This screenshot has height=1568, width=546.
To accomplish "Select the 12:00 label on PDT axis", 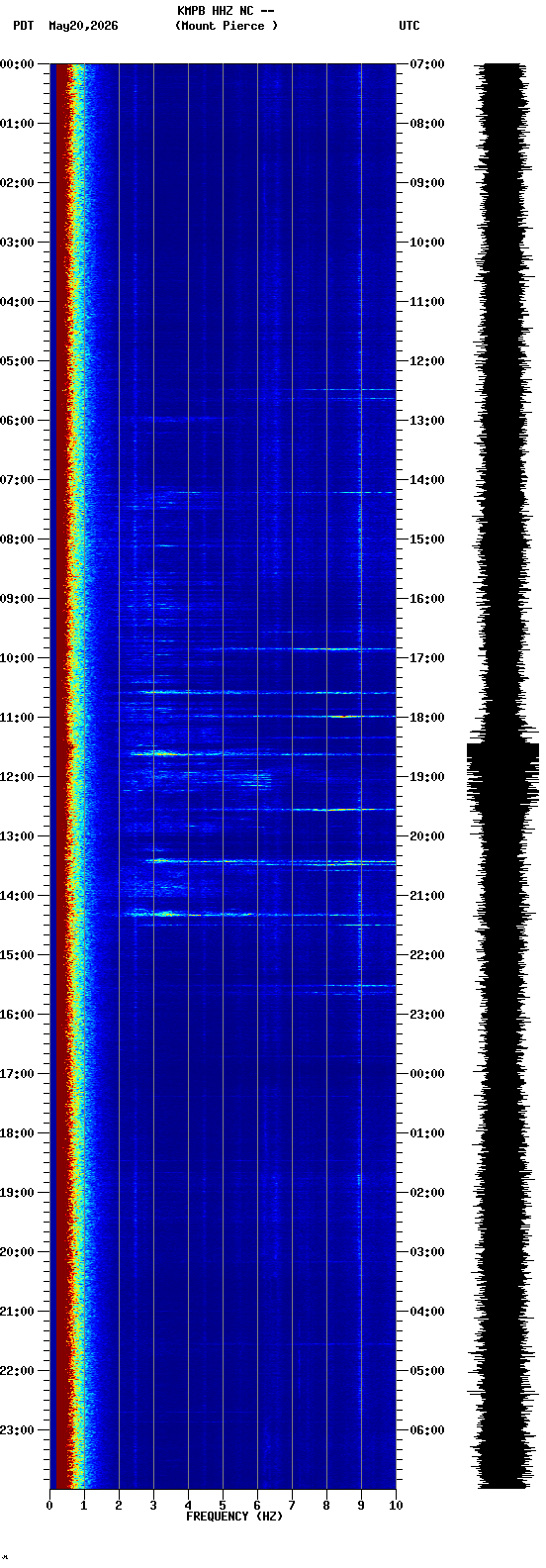I will click(x=17, y=777).
